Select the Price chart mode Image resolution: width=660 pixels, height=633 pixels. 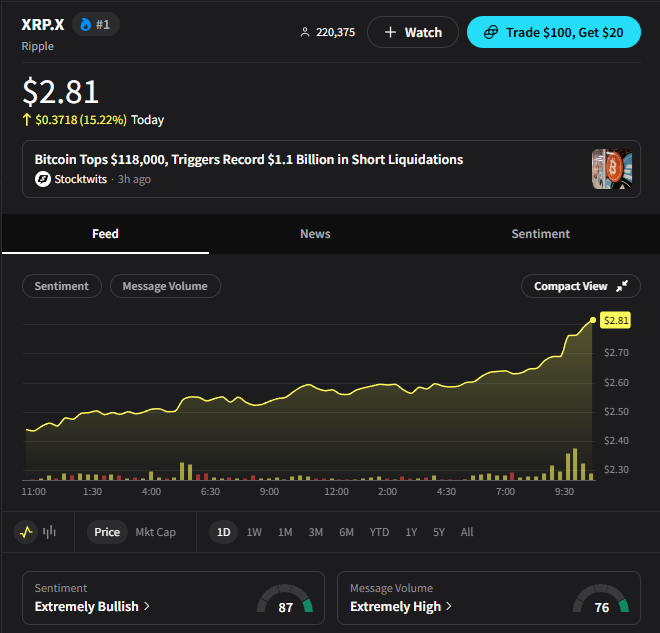tap(107, 532)
